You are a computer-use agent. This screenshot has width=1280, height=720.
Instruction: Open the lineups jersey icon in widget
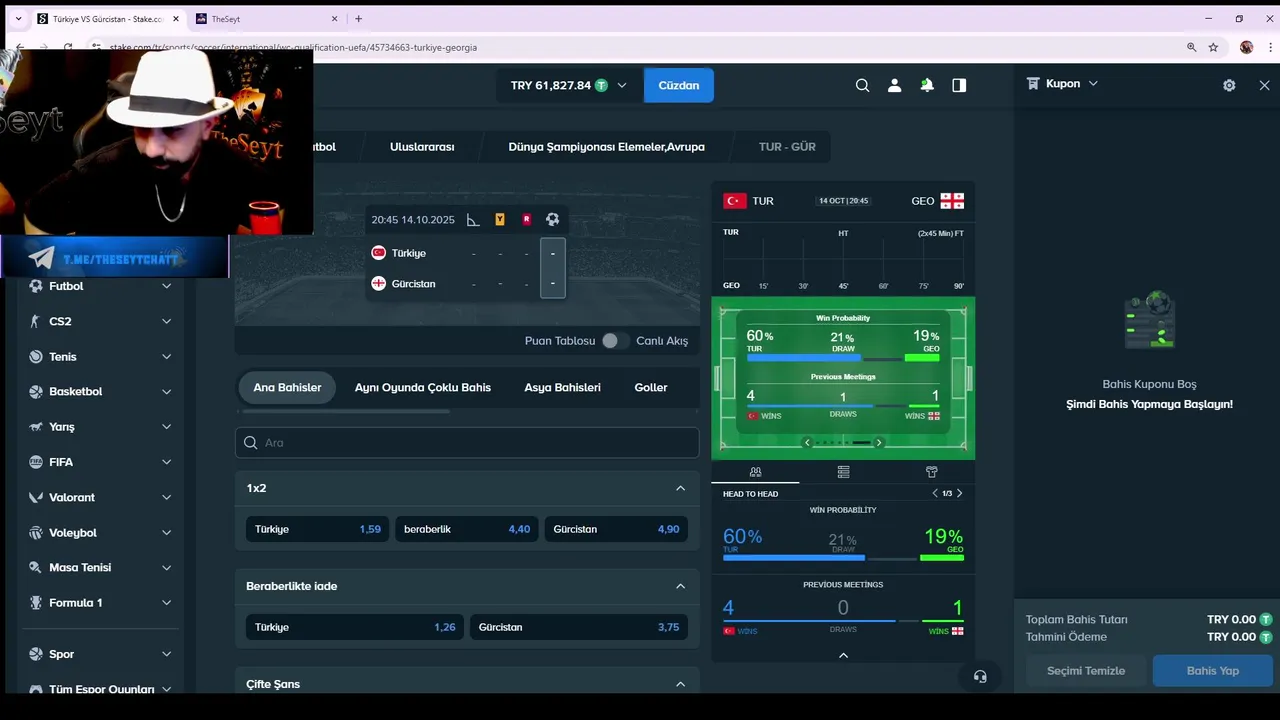tap(931, 472)
